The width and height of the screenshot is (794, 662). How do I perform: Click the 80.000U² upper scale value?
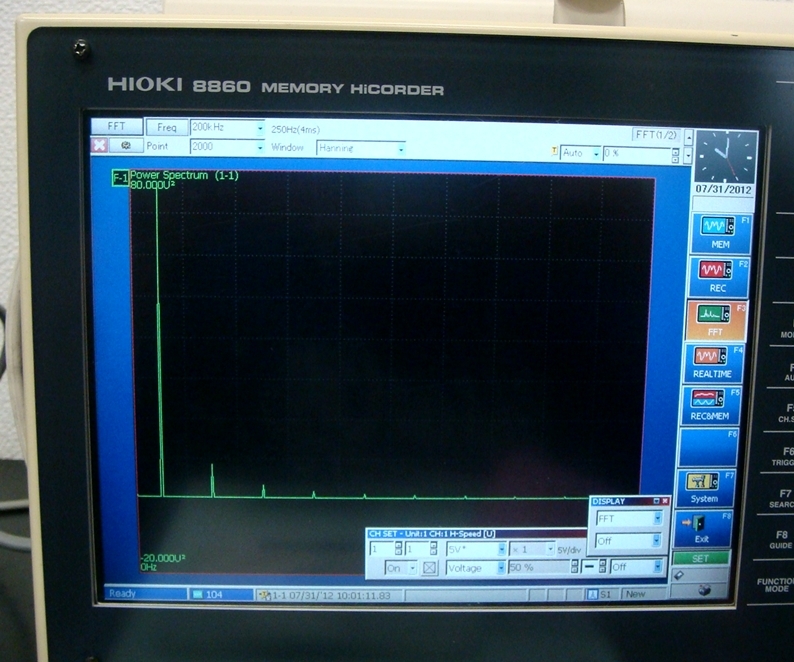pyautogui.click(x=153, y=185)
